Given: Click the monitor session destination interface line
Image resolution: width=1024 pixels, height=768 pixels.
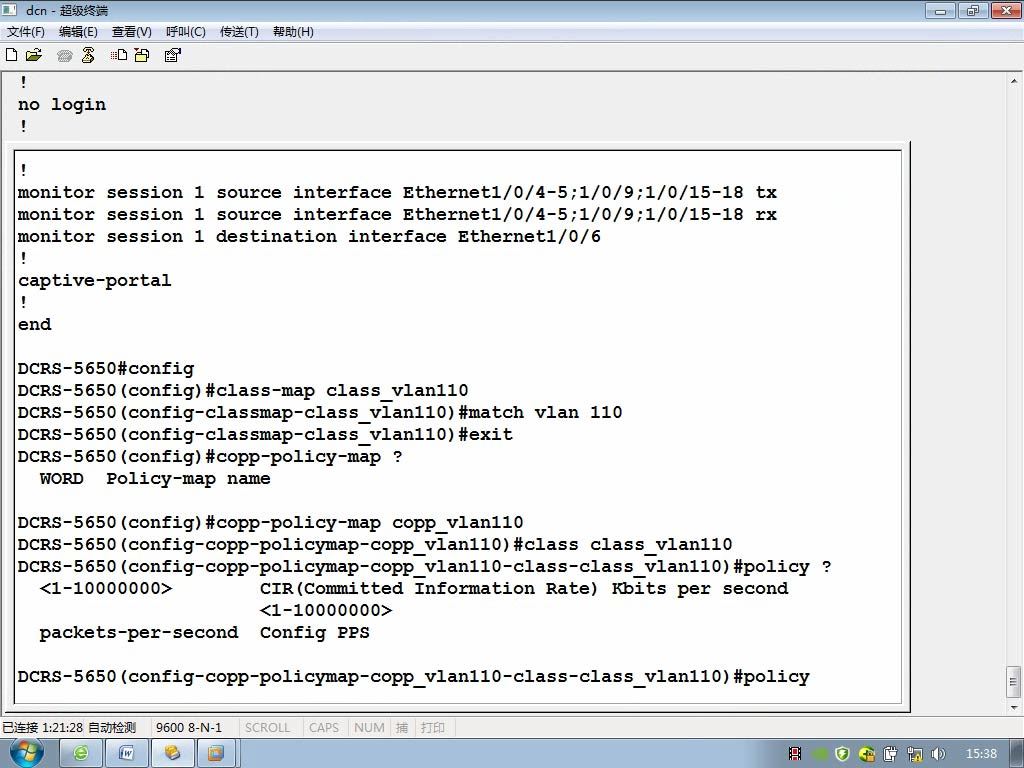Looking at the screenshot, I should (309, 236).
